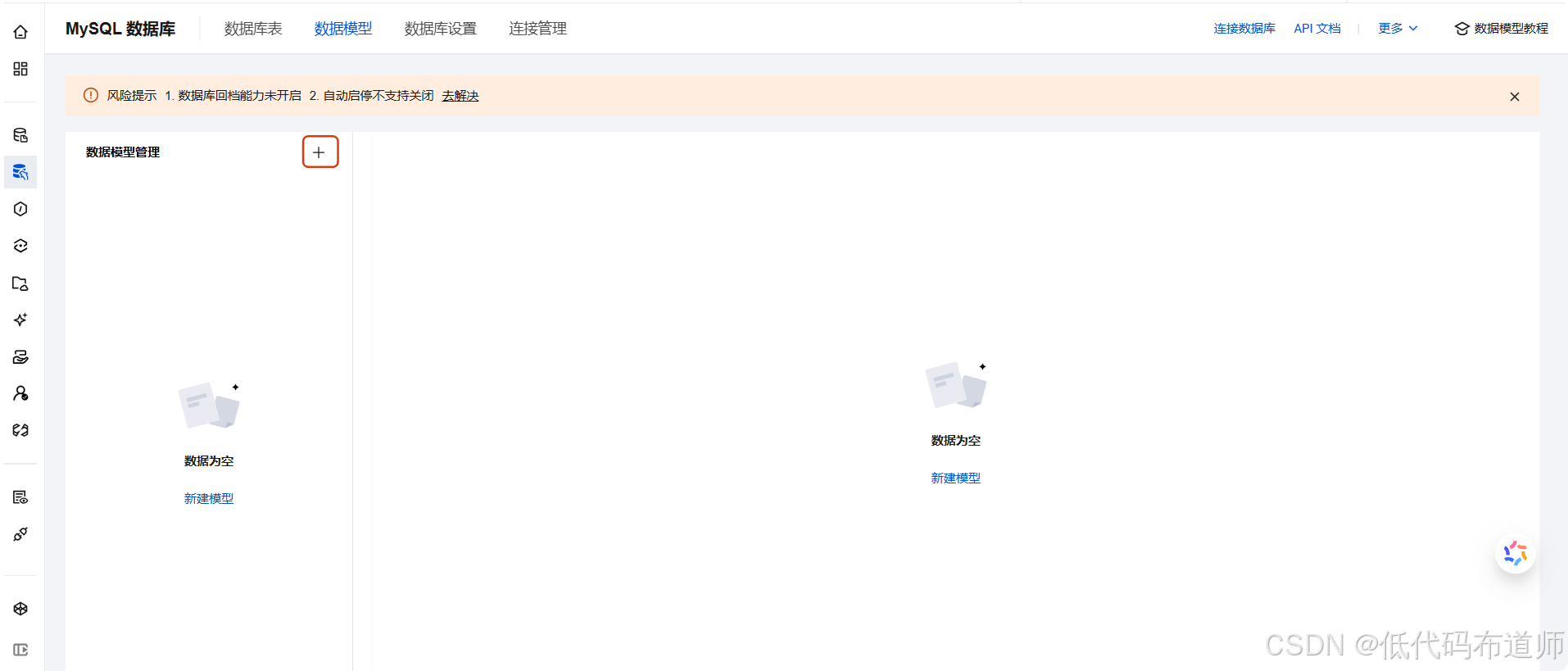Open the hexagon cloud function sidebar icon

click(20, 209)
